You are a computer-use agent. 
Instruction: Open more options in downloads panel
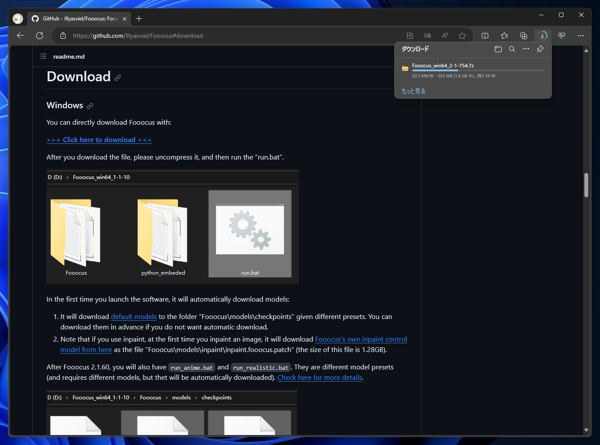click(x=526, y=49)
